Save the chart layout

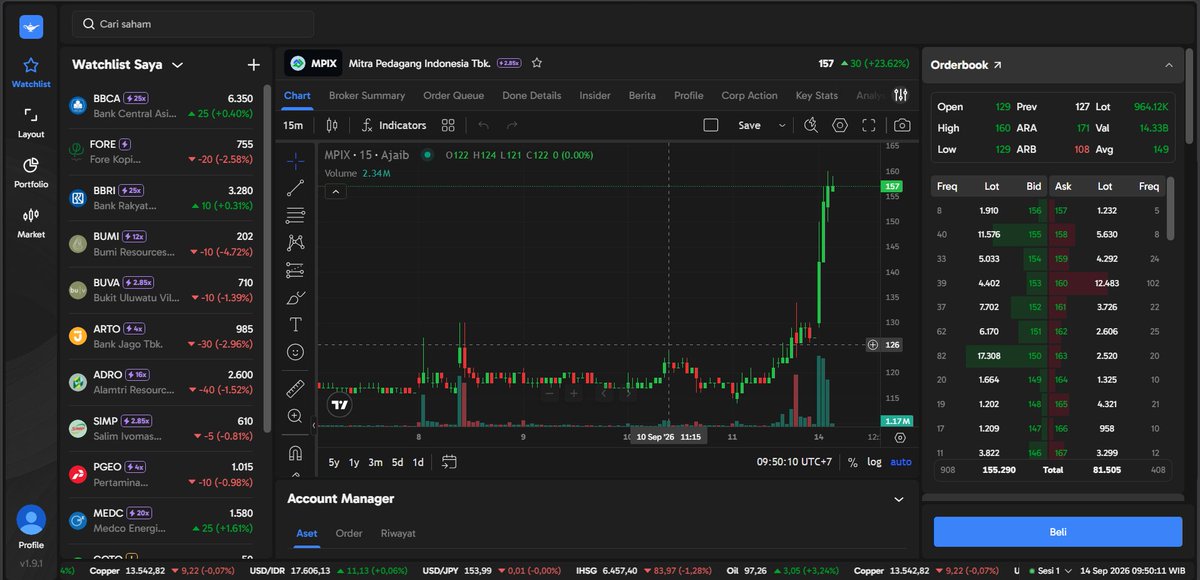pos(749,125)
